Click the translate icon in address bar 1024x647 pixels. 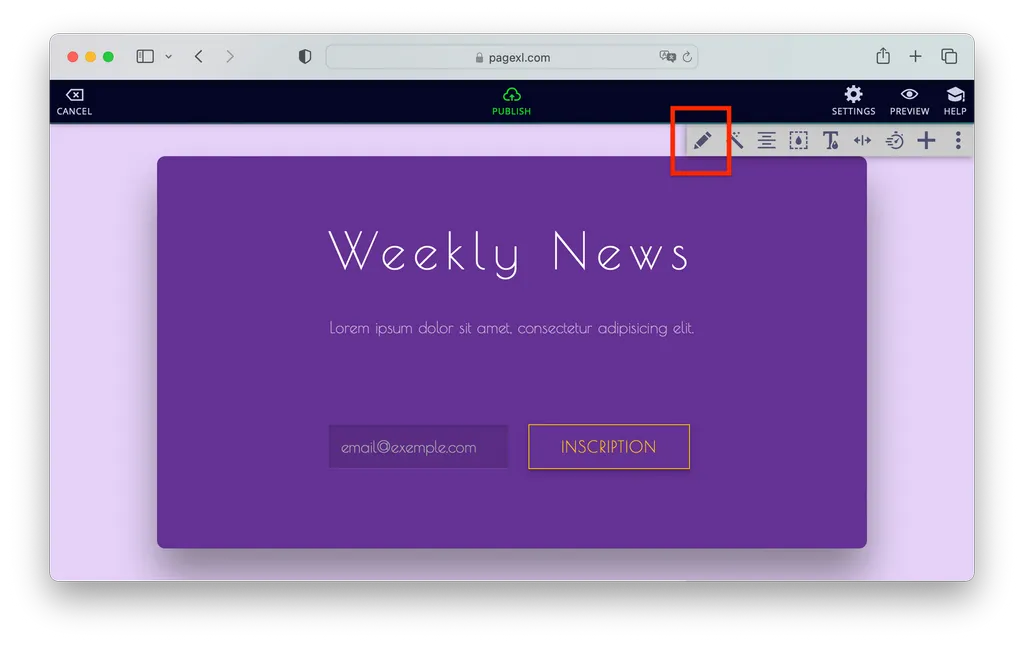click(x=667, y=57)
